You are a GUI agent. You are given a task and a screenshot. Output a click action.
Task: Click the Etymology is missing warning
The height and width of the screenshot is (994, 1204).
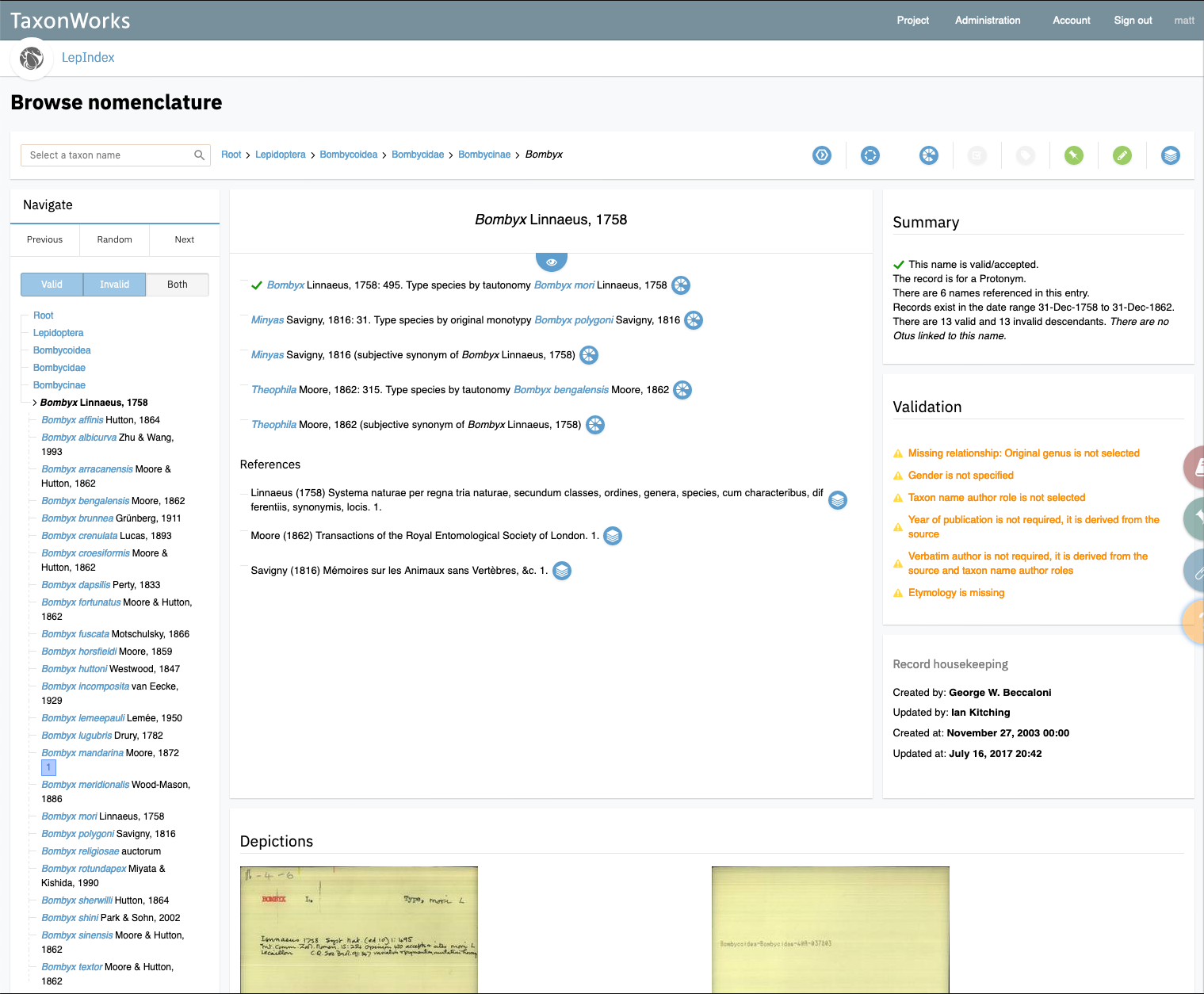956,593
